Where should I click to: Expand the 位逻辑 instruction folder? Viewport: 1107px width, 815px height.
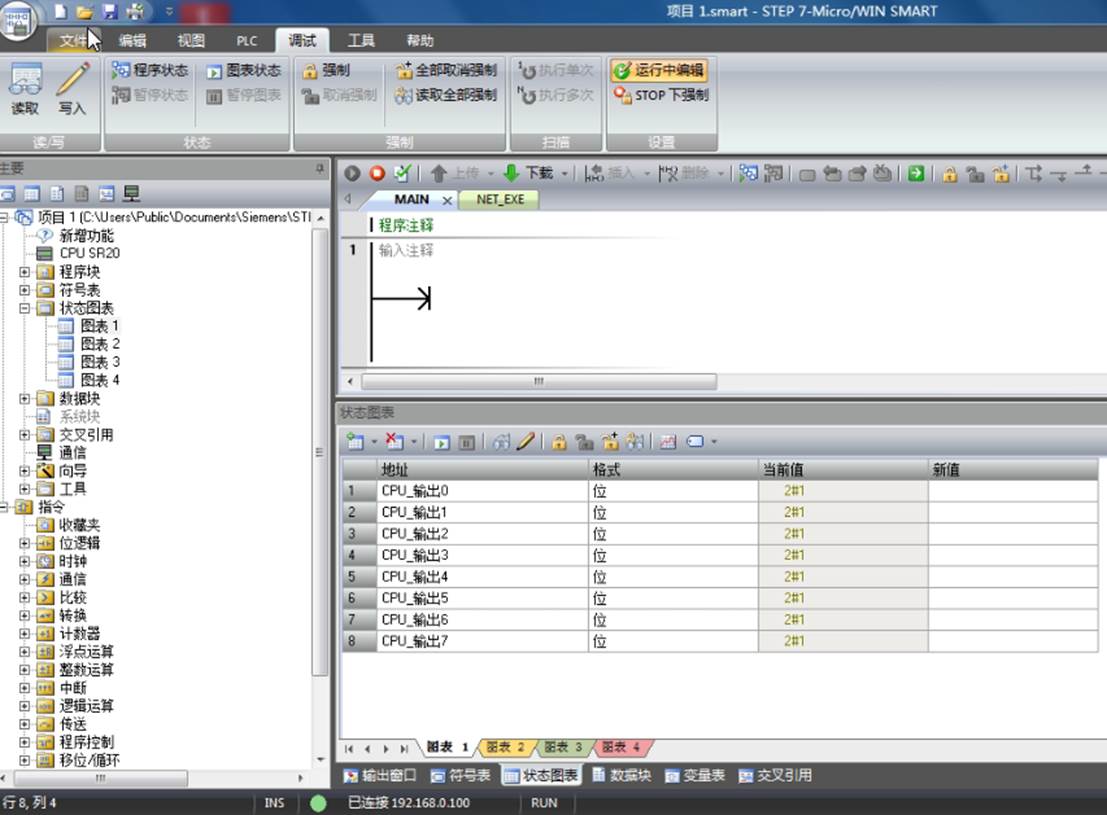[25, 543]
